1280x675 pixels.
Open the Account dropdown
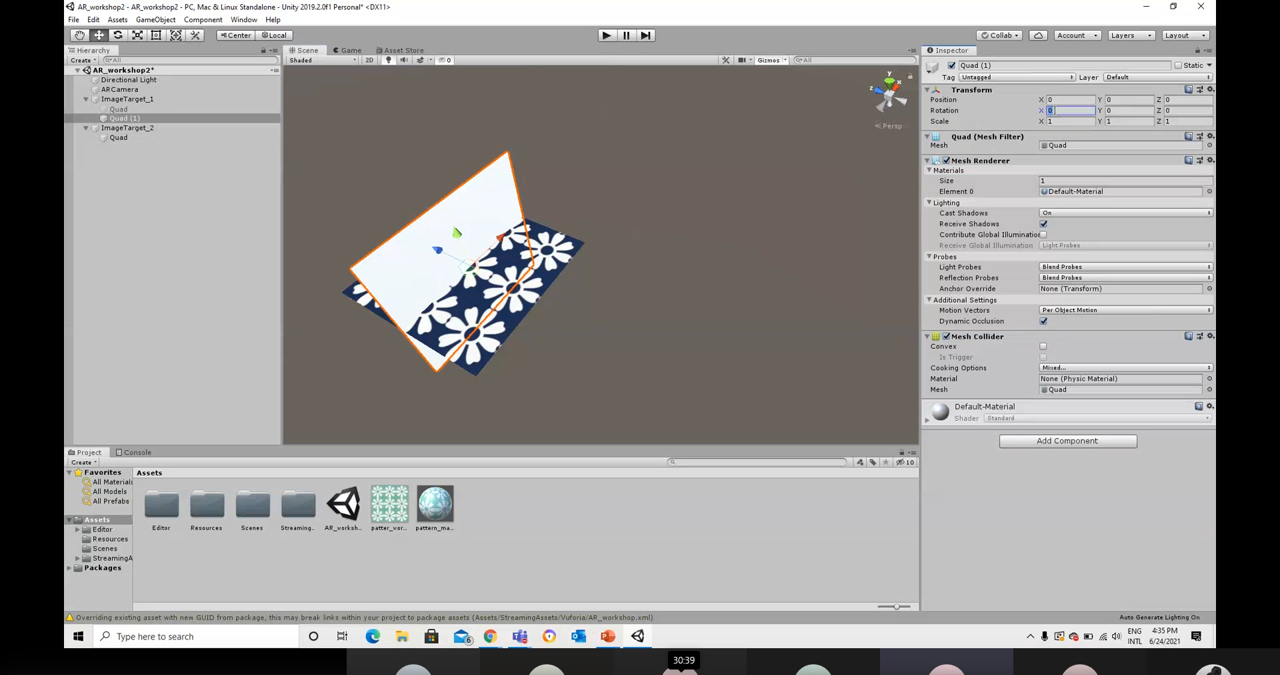1076,35
